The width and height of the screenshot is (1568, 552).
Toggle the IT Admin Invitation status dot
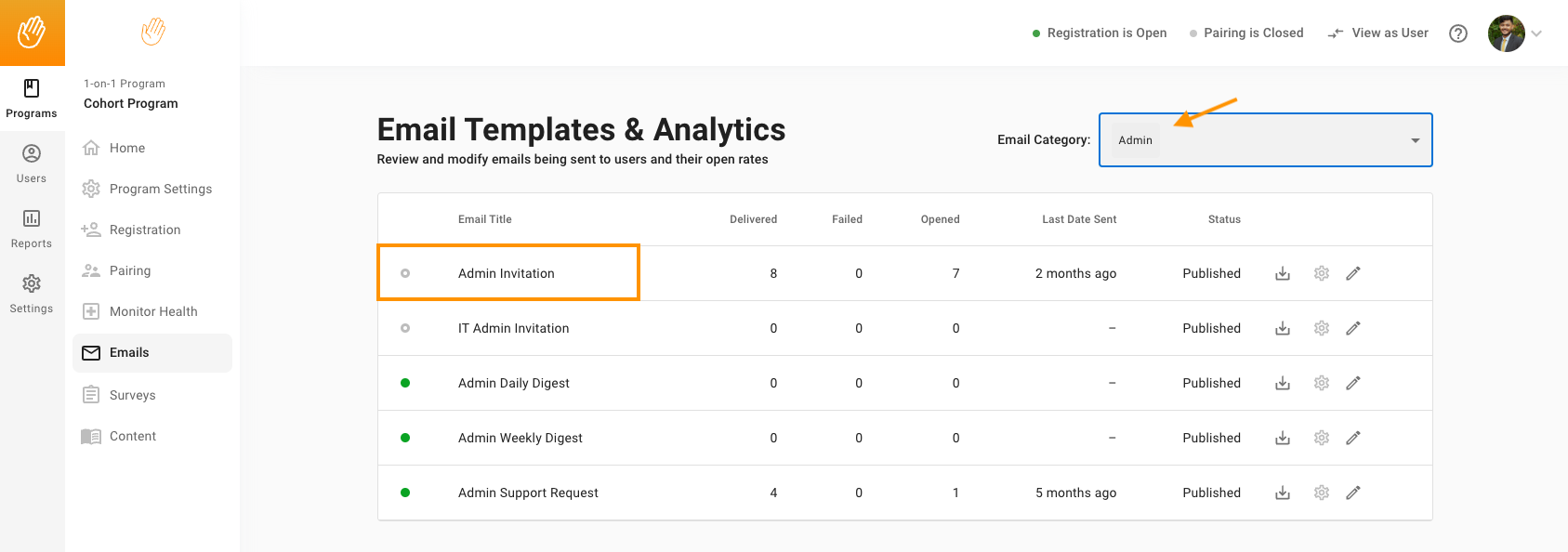pyautogui.click(x=405, y=328)
